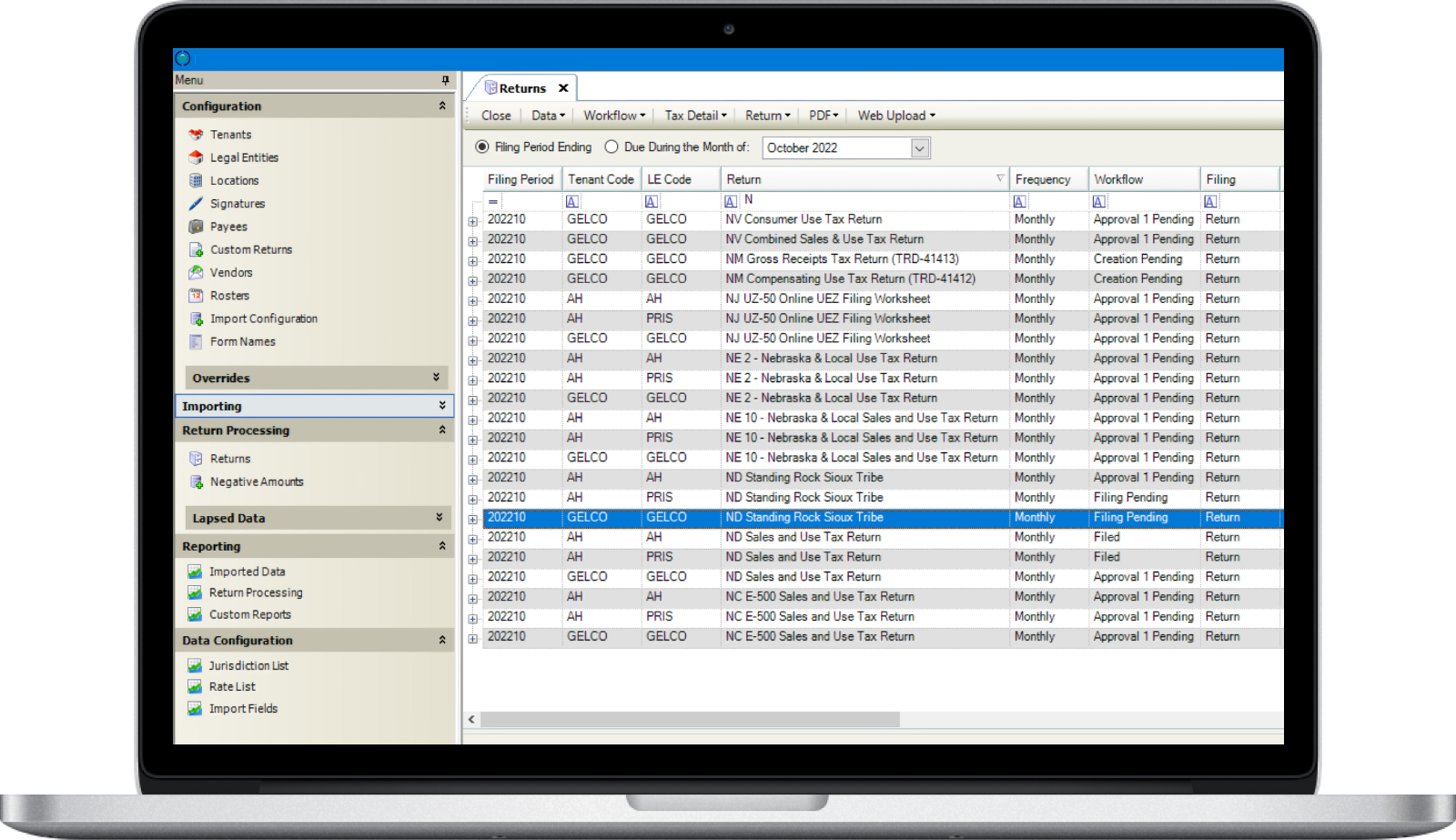Open the Rosters configuration icon

(x=196, y=295)
